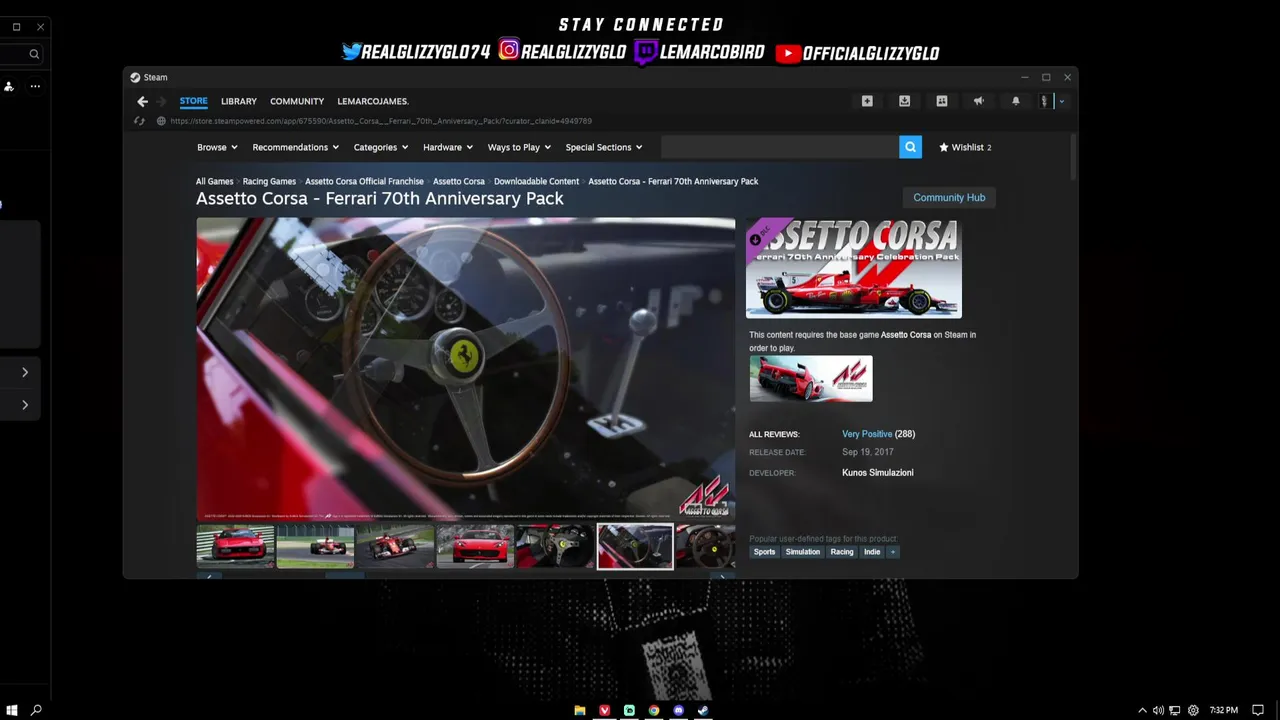Click the Ferrari 70th Anniversary pack banner image
Screen dimensions: 1280x720
[x=854, y=268]
